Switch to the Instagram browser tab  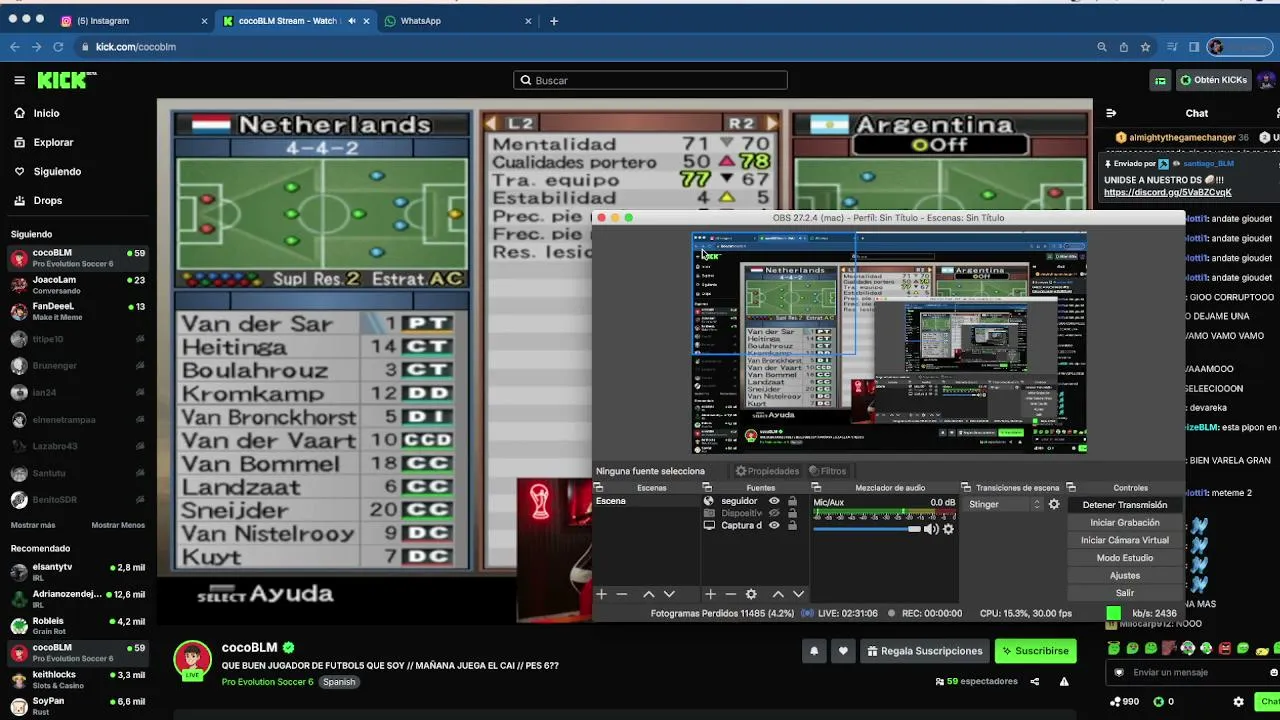pyautogui.click(x=135, y=20)
